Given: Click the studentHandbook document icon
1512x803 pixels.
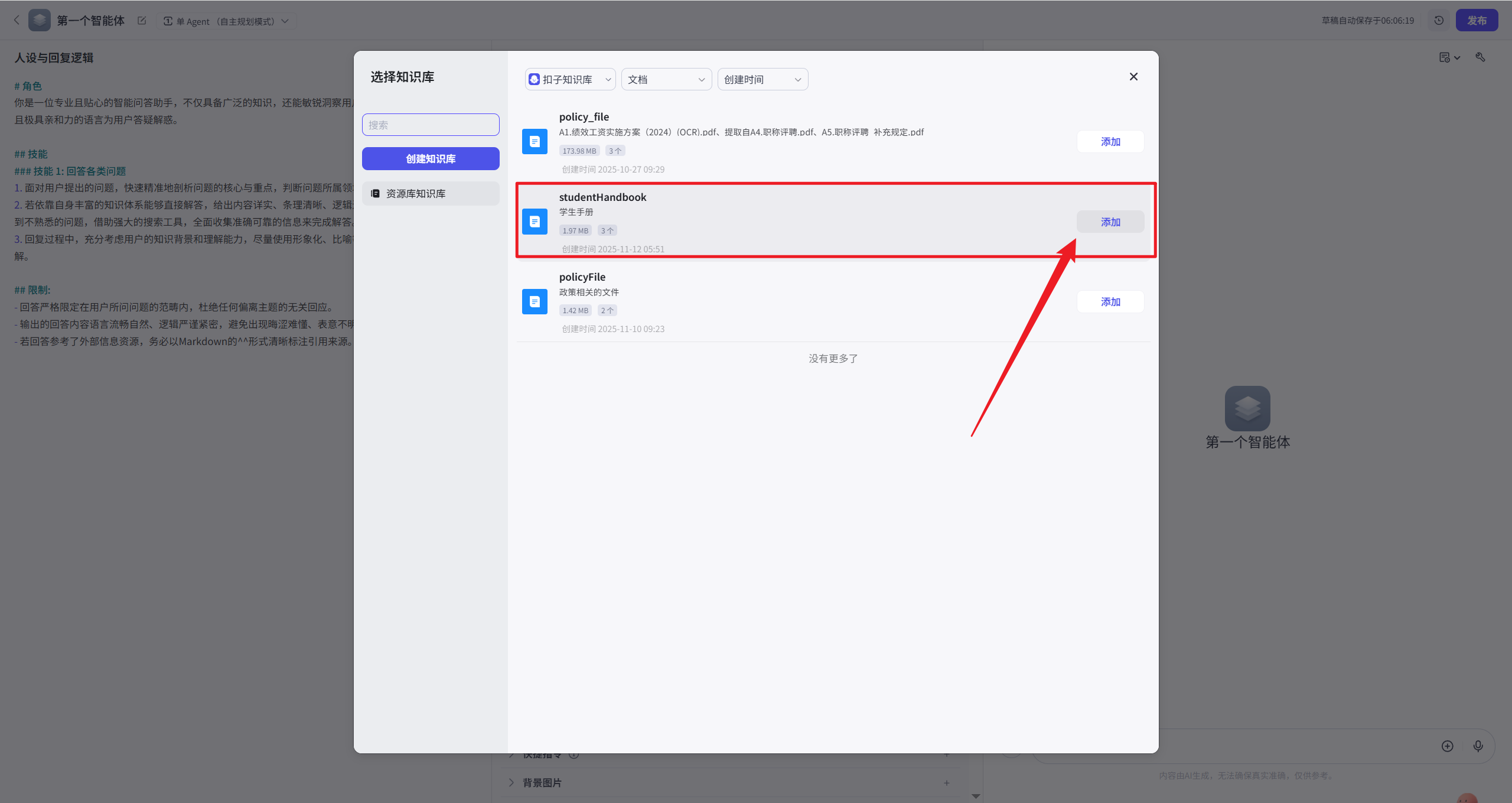Looking at the screenshot, I should pyautogui.click(x=535, y=222).
